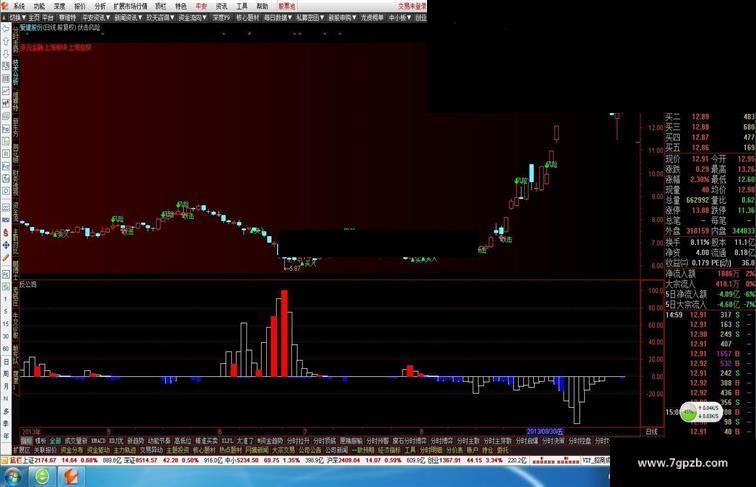Click the blue four-way arrows sidebar icon
This screenshot has width=756, height=487.
6,245
